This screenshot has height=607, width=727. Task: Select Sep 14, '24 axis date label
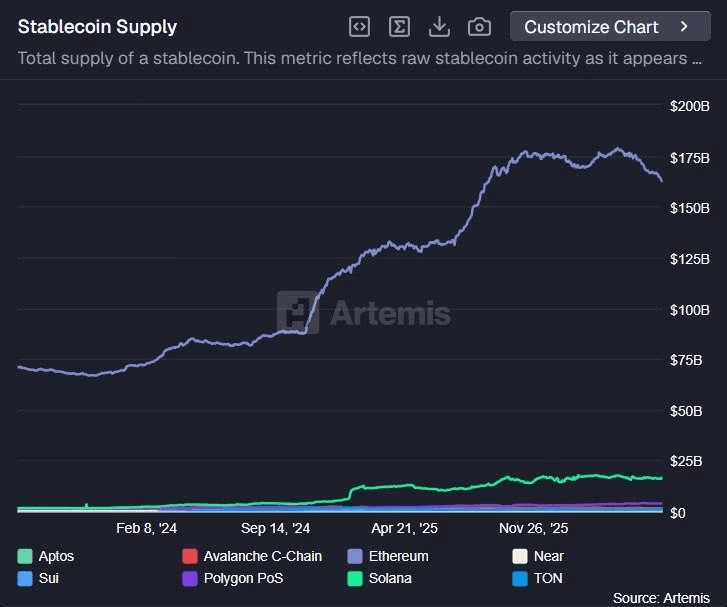pos(275,528)
